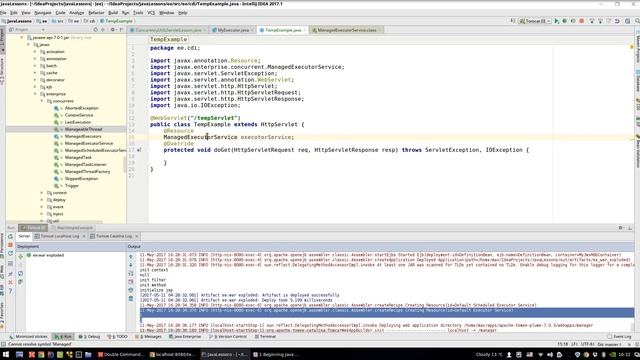Screen dimensions: 640x360
Task: Open Run panel gear settings icon
Action: tap(621, 228)
